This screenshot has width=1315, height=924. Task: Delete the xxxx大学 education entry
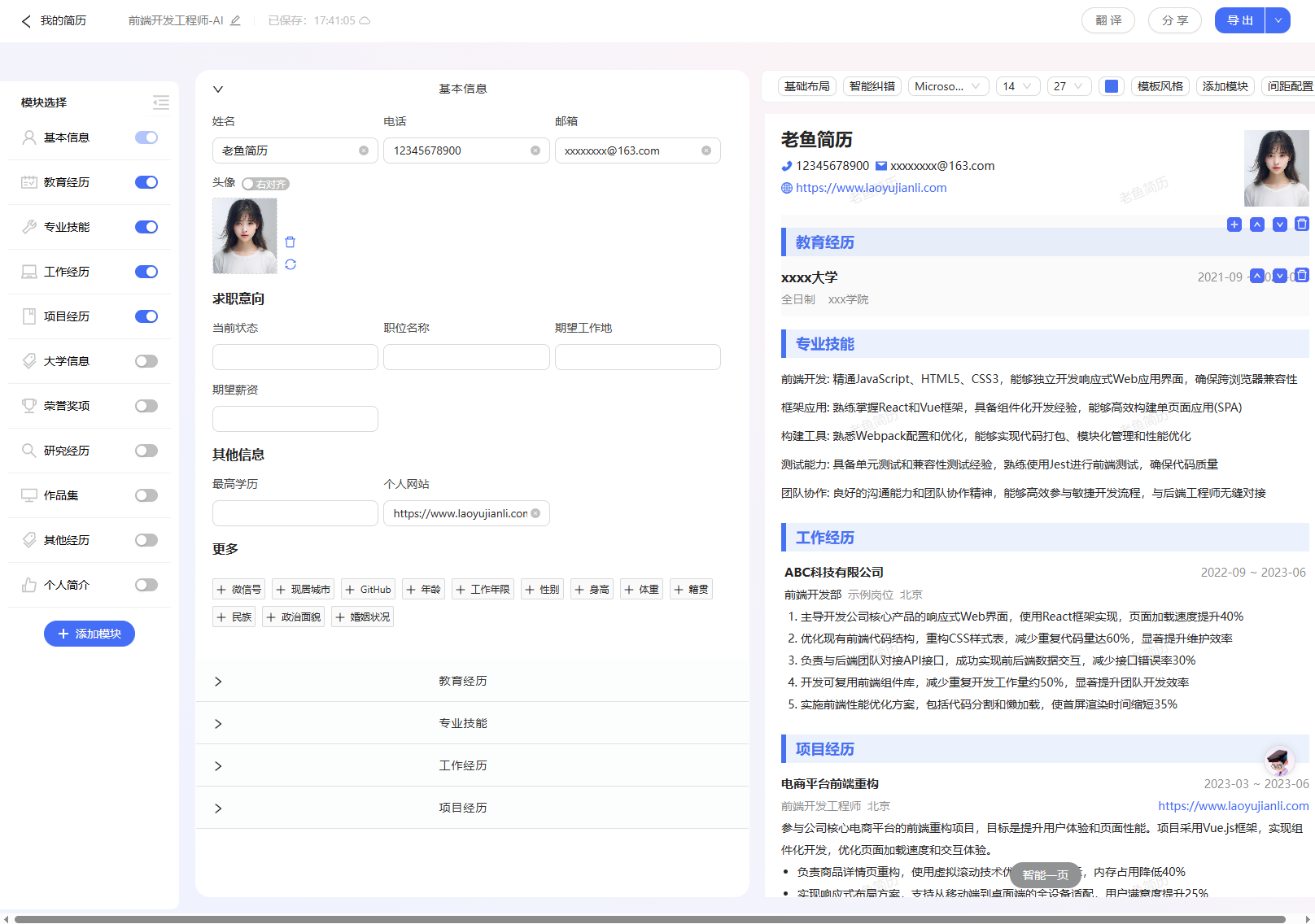click(x=1302, y=276)
